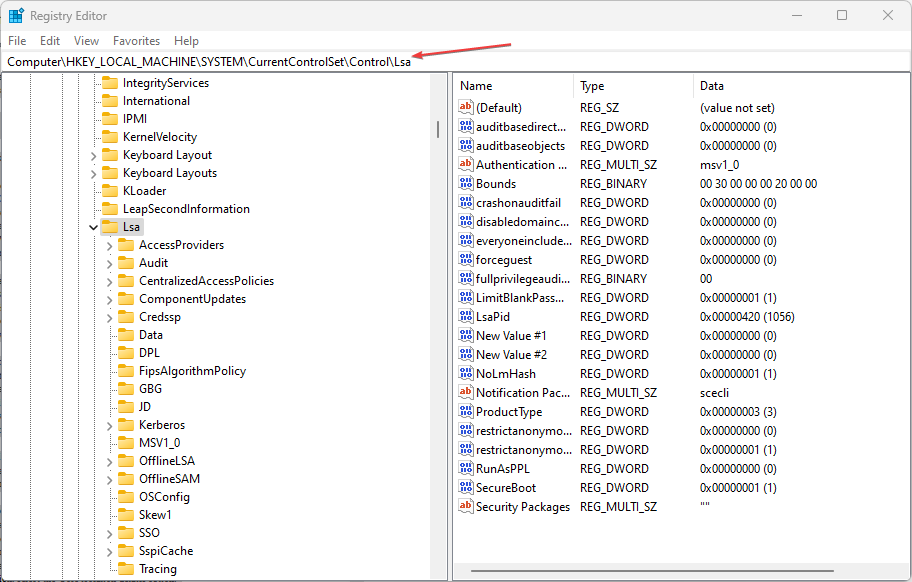Expand the CentralizedAccessPolicies subkey
The image size is (912, 582).
[x=109, y=282]
